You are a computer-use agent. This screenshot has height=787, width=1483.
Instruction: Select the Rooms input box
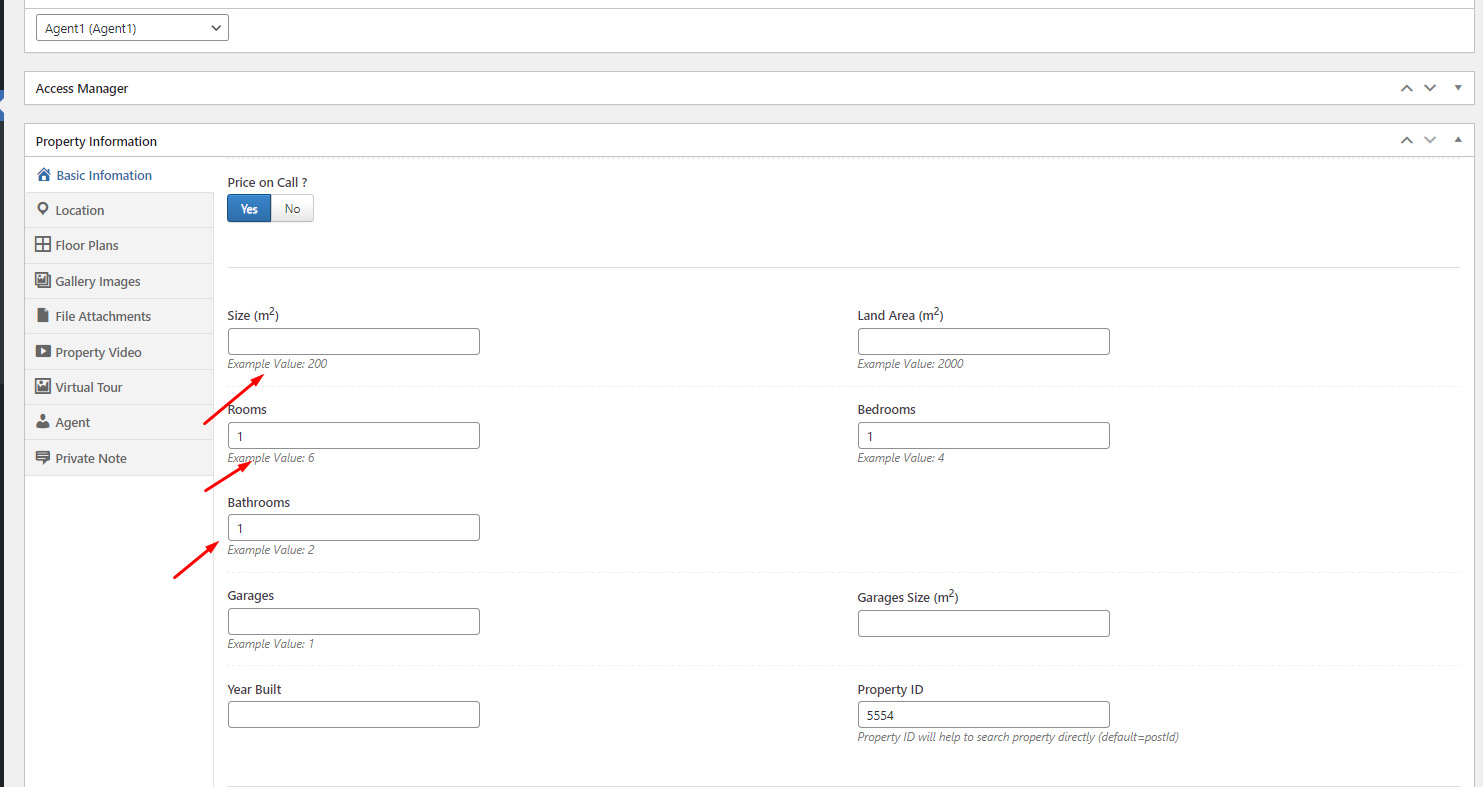coord(354,435)
